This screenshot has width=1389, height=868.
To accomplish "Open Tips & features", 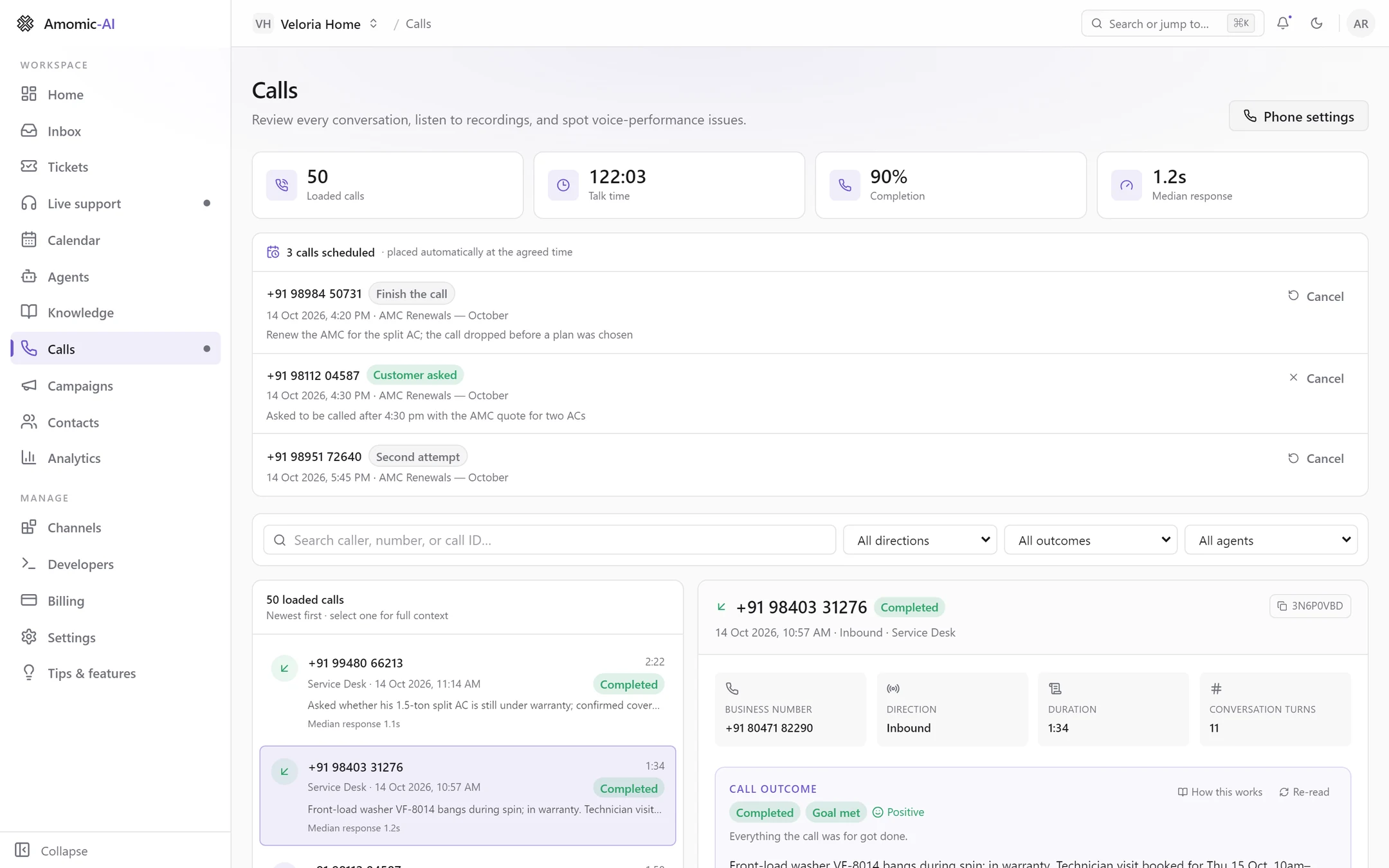I will (x=116, y=674).
